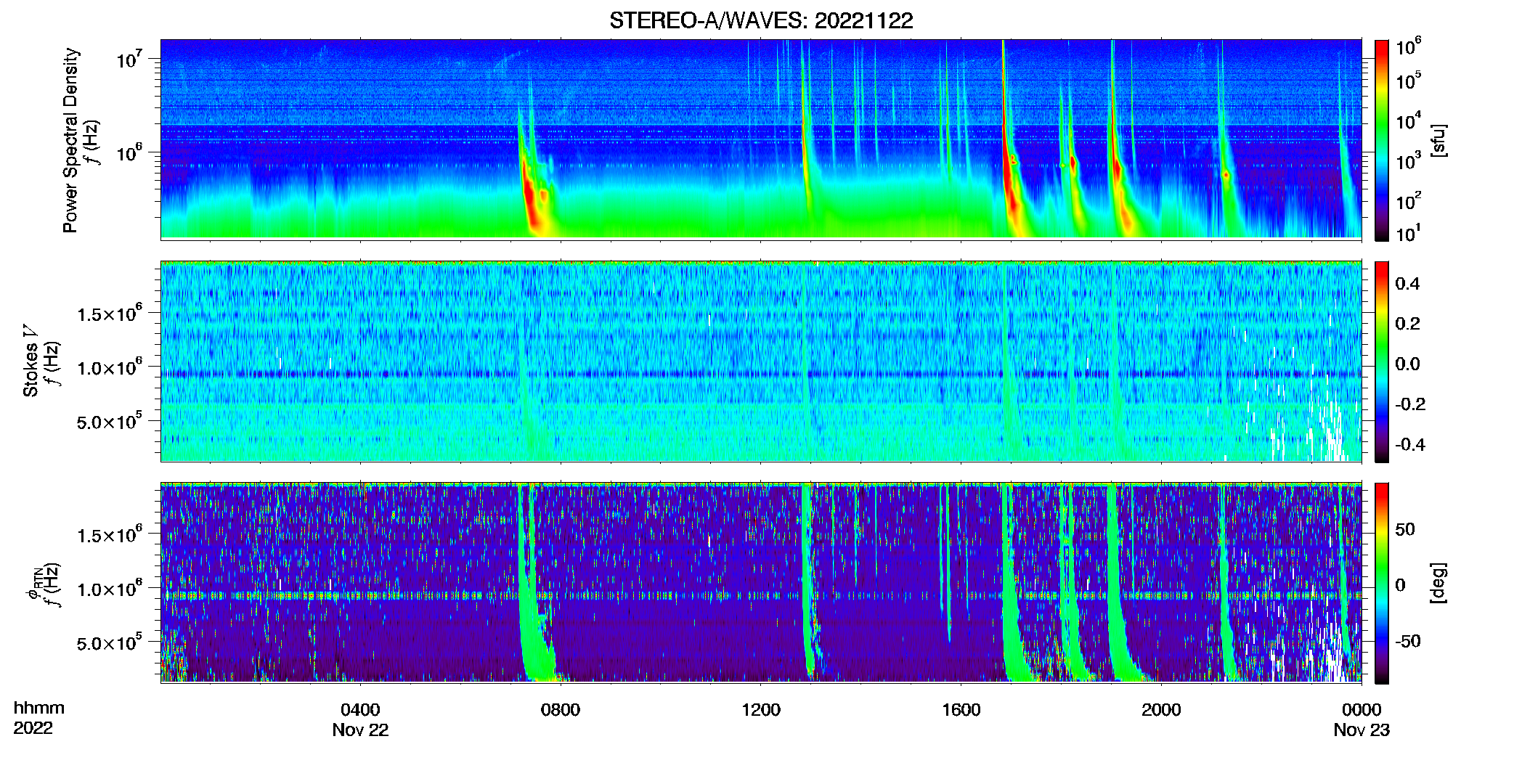This screenshot has width=1522, height=784.
Task: Select 1.5×10^6 tick on Stokes V panel
Action: 110,314
